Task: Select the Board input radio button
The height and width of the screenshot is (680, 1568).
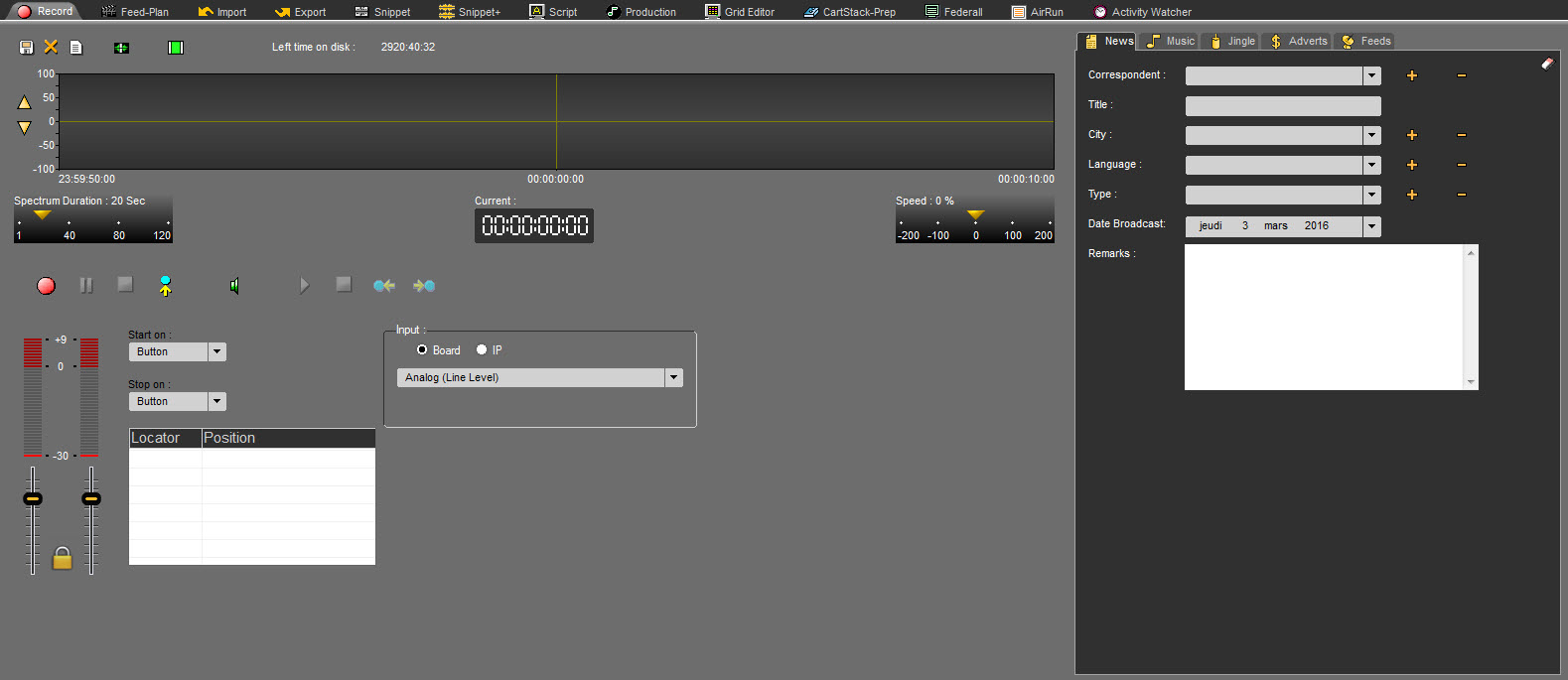Action: (422, 349)
